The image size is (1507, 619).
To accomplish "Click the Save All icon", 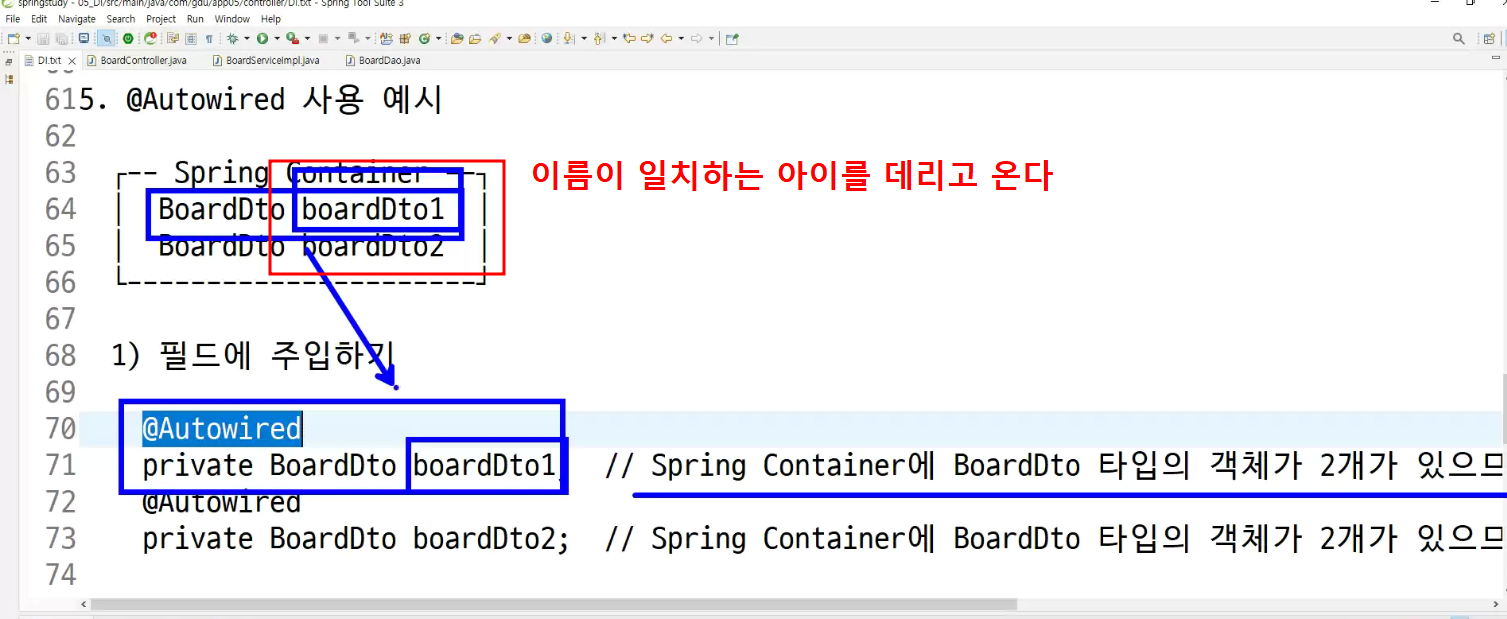I will click(61, 39).
